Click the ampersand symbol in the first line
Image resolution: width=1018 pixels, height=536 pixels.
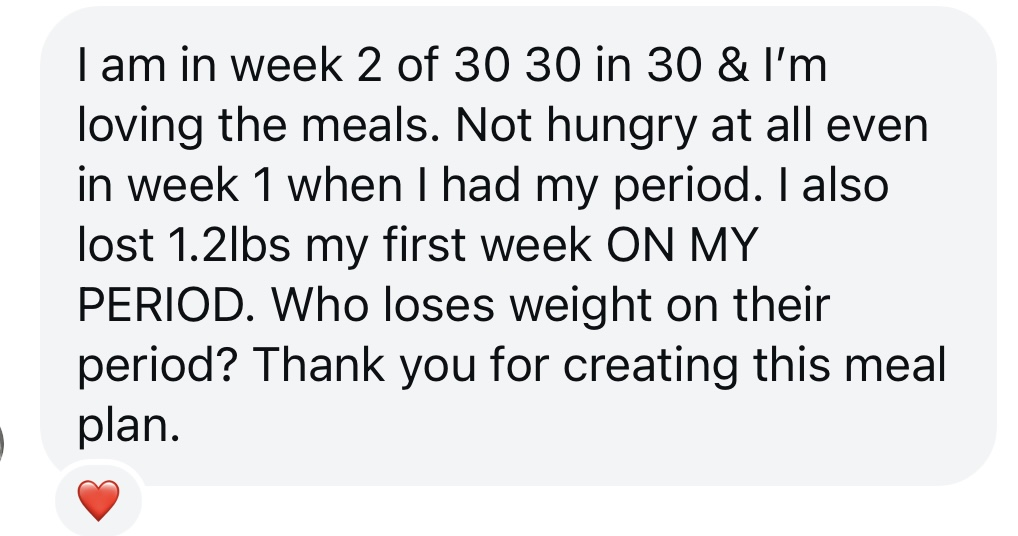pos(733,66)
